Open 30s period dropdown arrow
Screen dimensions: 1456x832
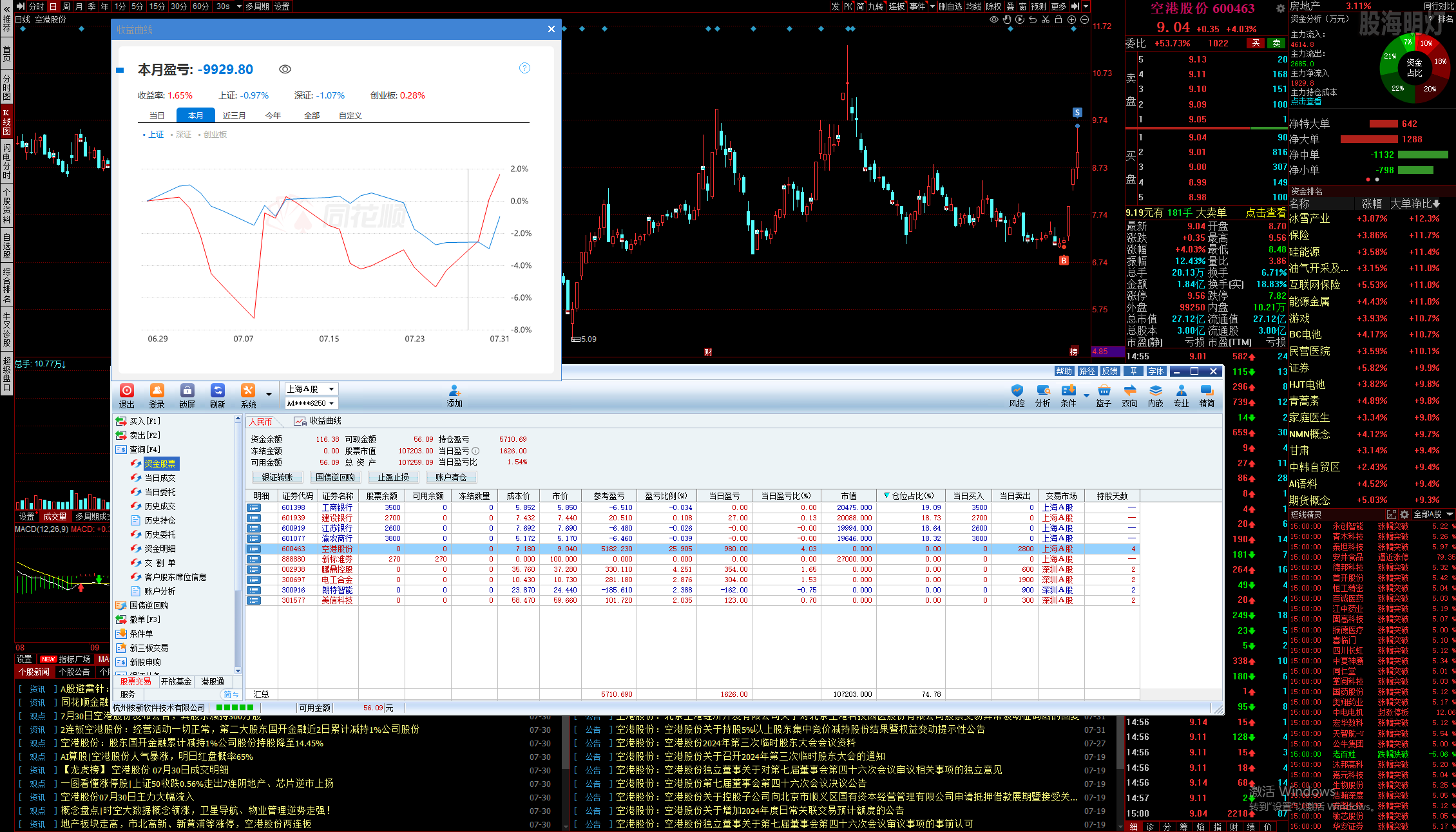pyautogui.click(x=239, y=6)
